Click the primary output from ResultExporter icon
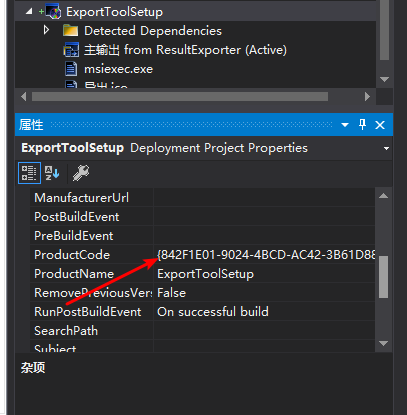Viewport: 407px width, 415px height. [x=71, y=50]
